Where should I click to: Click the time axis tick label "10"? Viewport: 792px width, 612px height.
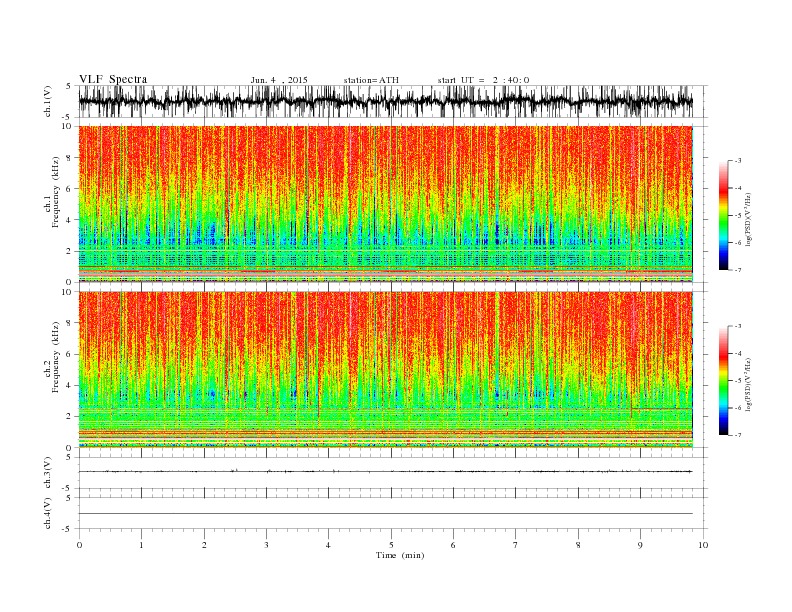(x=703, y=545)
